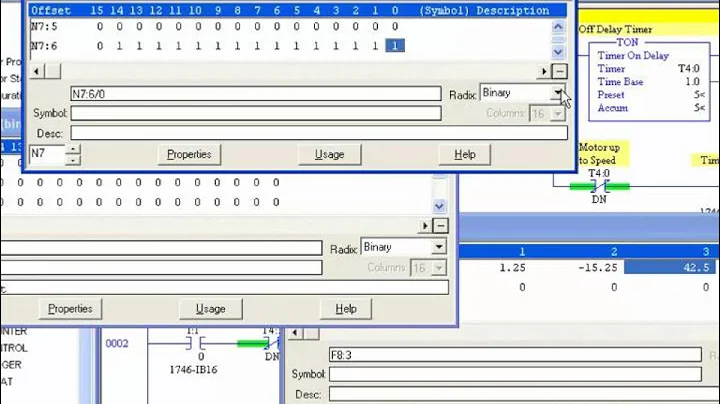Screen dimensions: 720x404
Task: Click Properties button in lower binary window
Action: pos(70,309)
